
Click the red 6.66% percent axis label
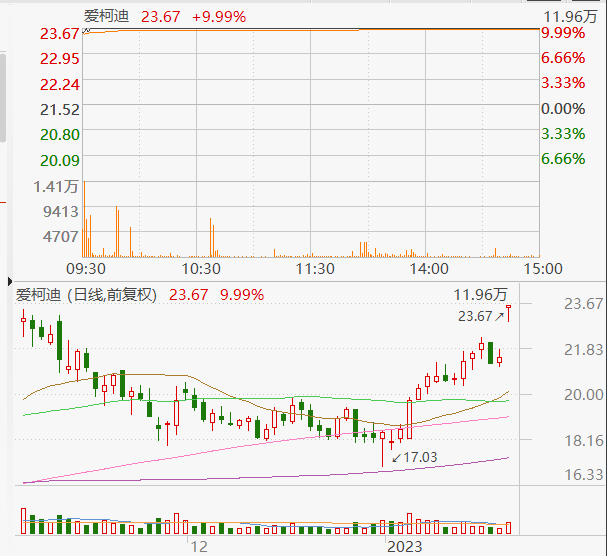click(x=563, y=58)
